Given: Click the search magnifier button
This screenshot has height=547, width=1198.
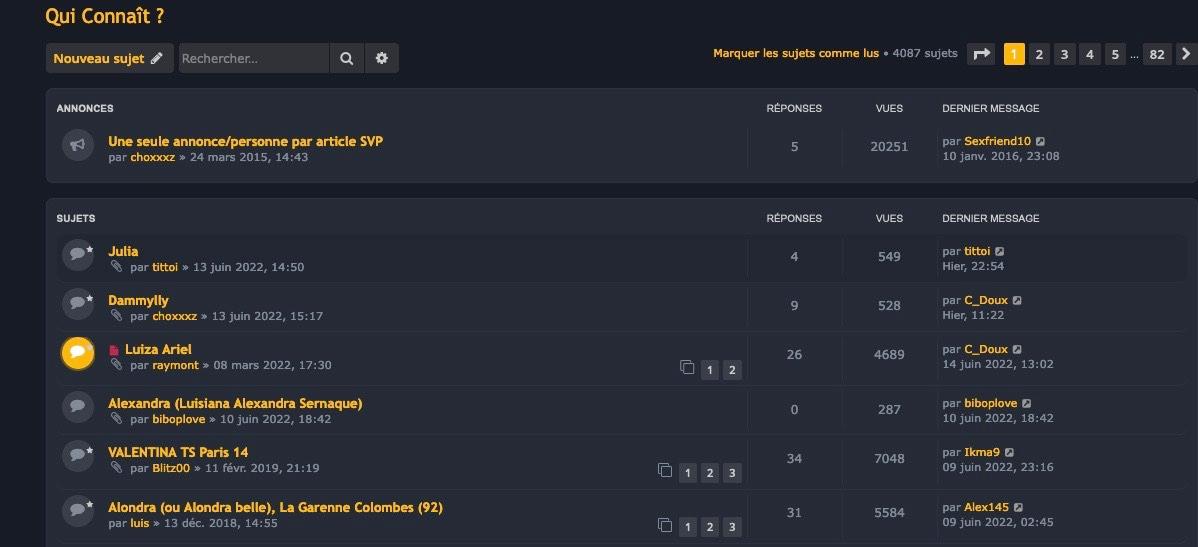Looking at the screenshot, I should tap(346, 59).
